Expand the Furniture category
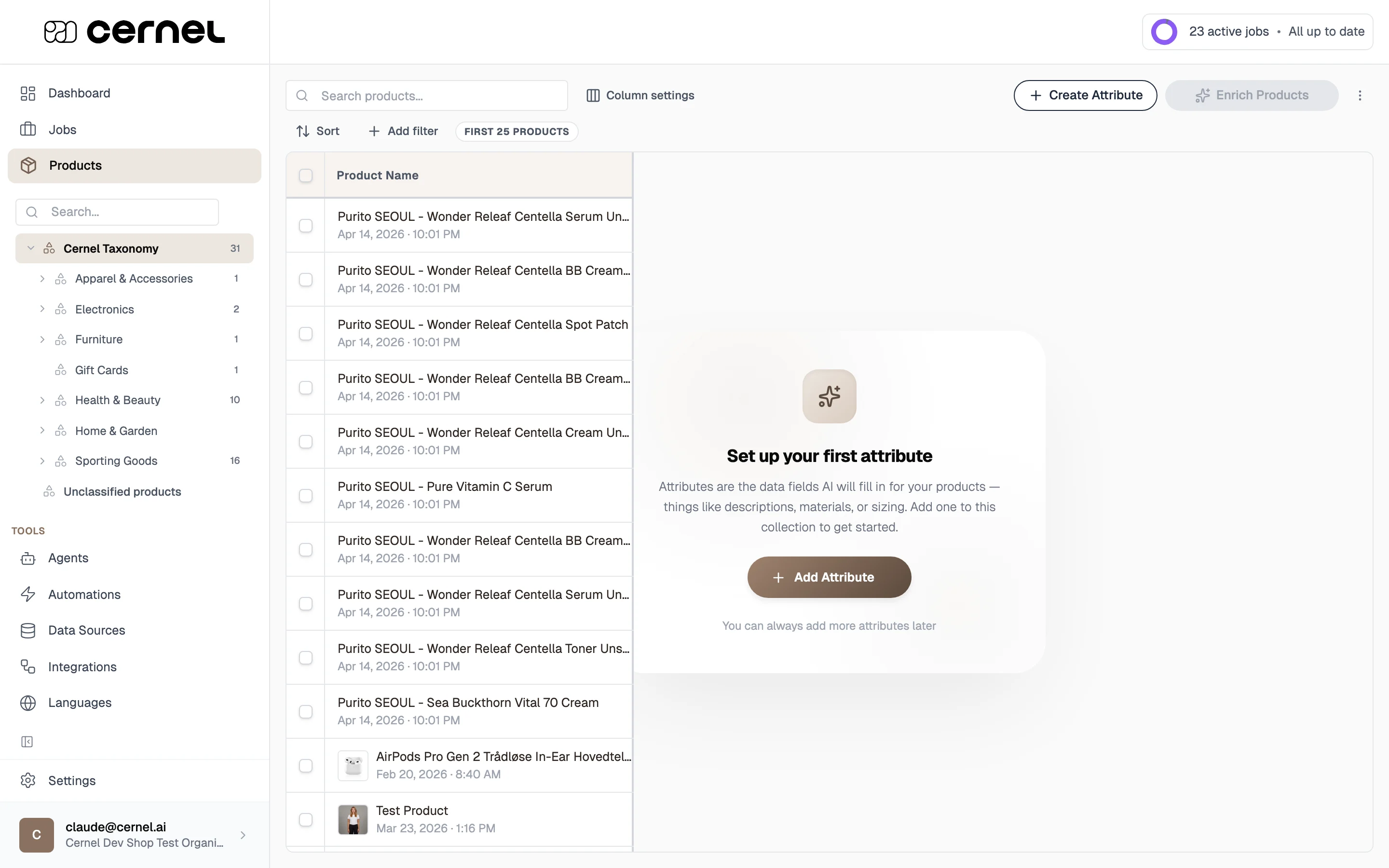Screen dimensions: 1389x868 coord(42,339)
